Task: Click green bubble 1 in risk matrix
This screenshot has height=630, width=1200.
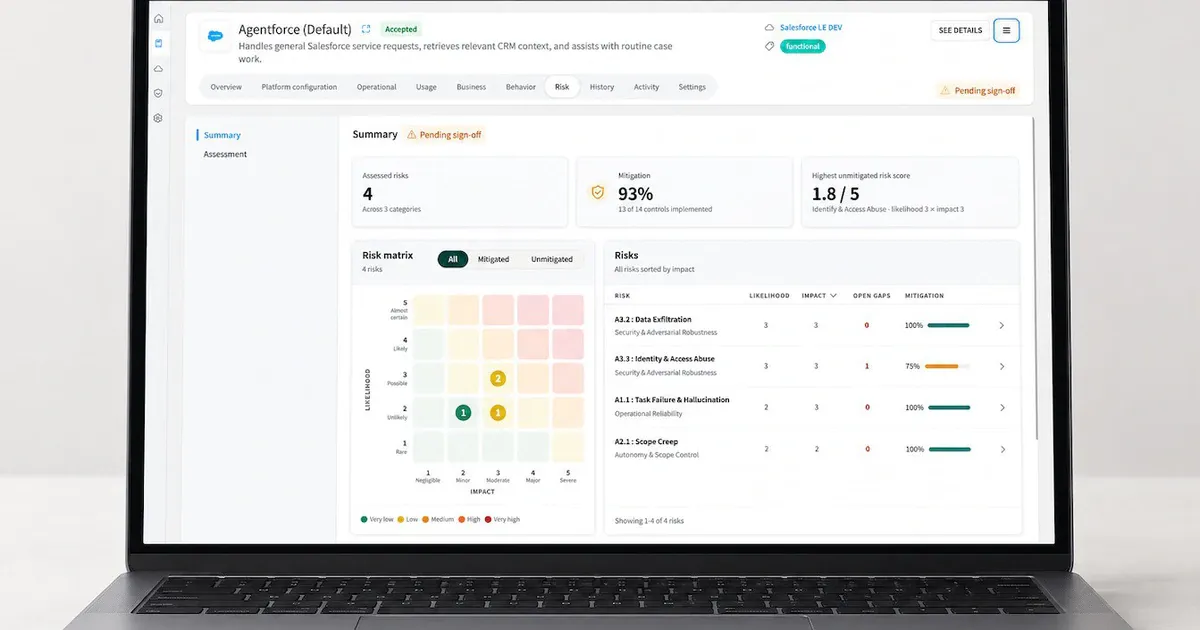Action: pyautogui.click(x=463, y=412)
